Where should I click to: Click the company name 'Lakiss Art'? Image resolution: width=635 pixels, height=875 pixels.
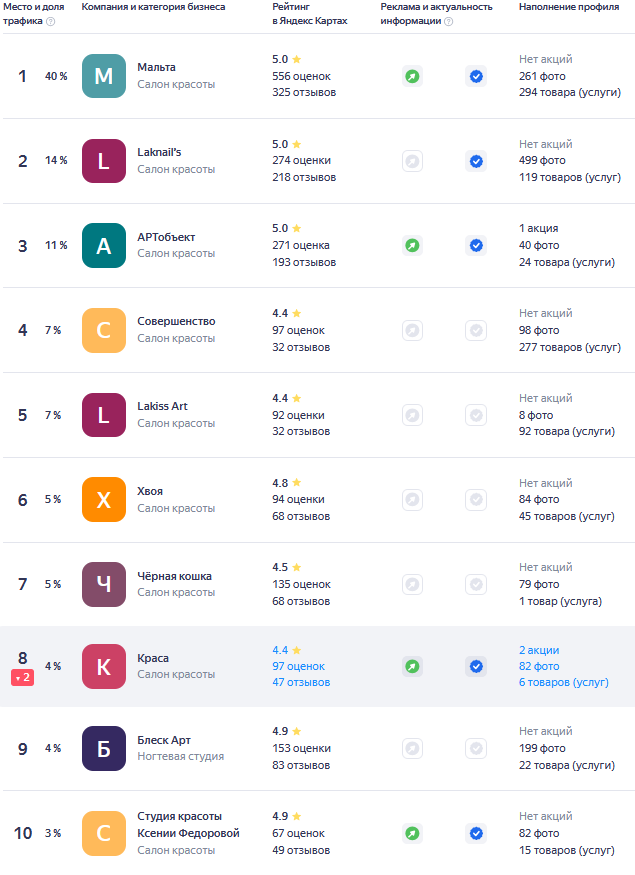point(162,406)
